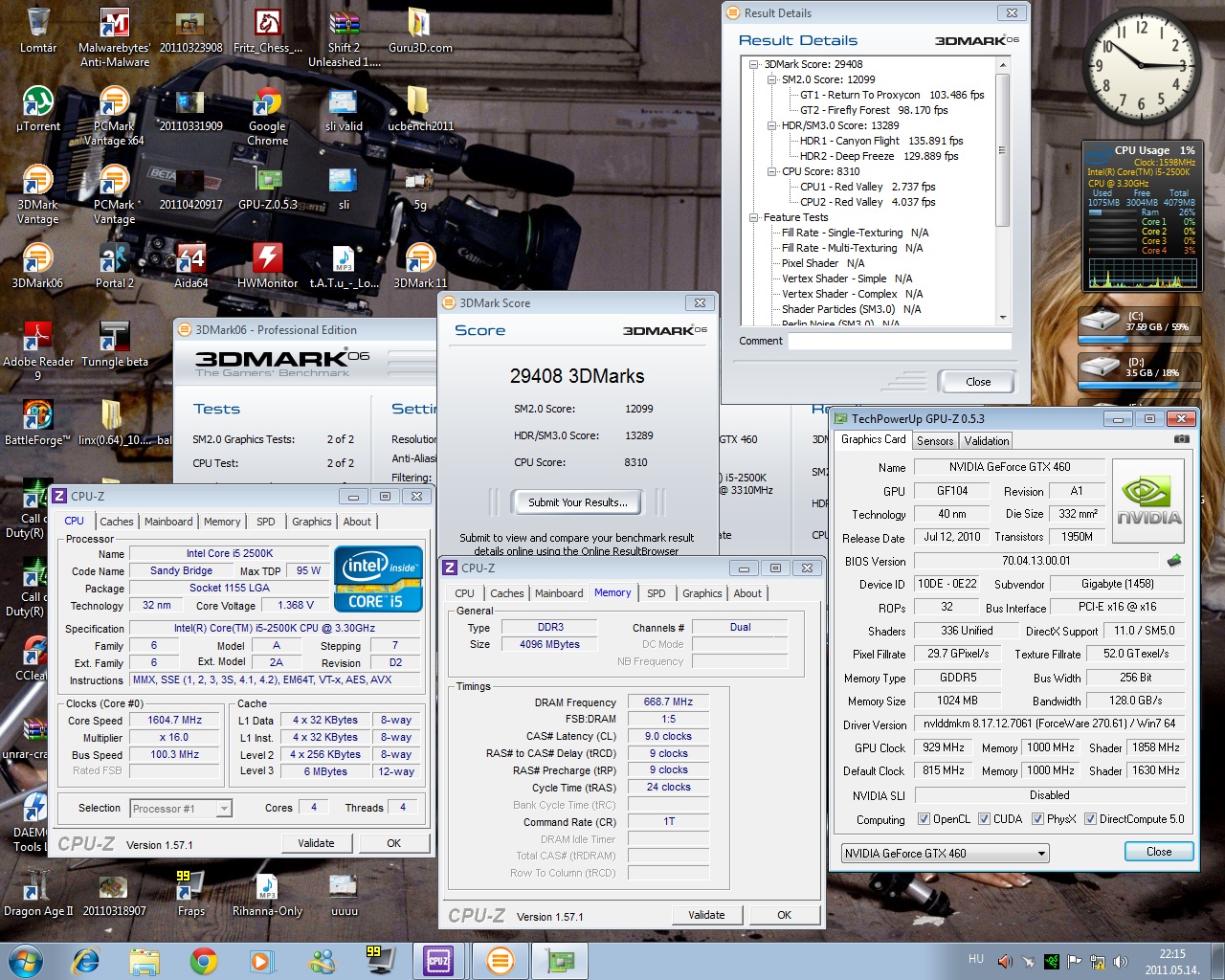
Task: Open the Processor #1 selection dropdown
Action: click(181, 809)
